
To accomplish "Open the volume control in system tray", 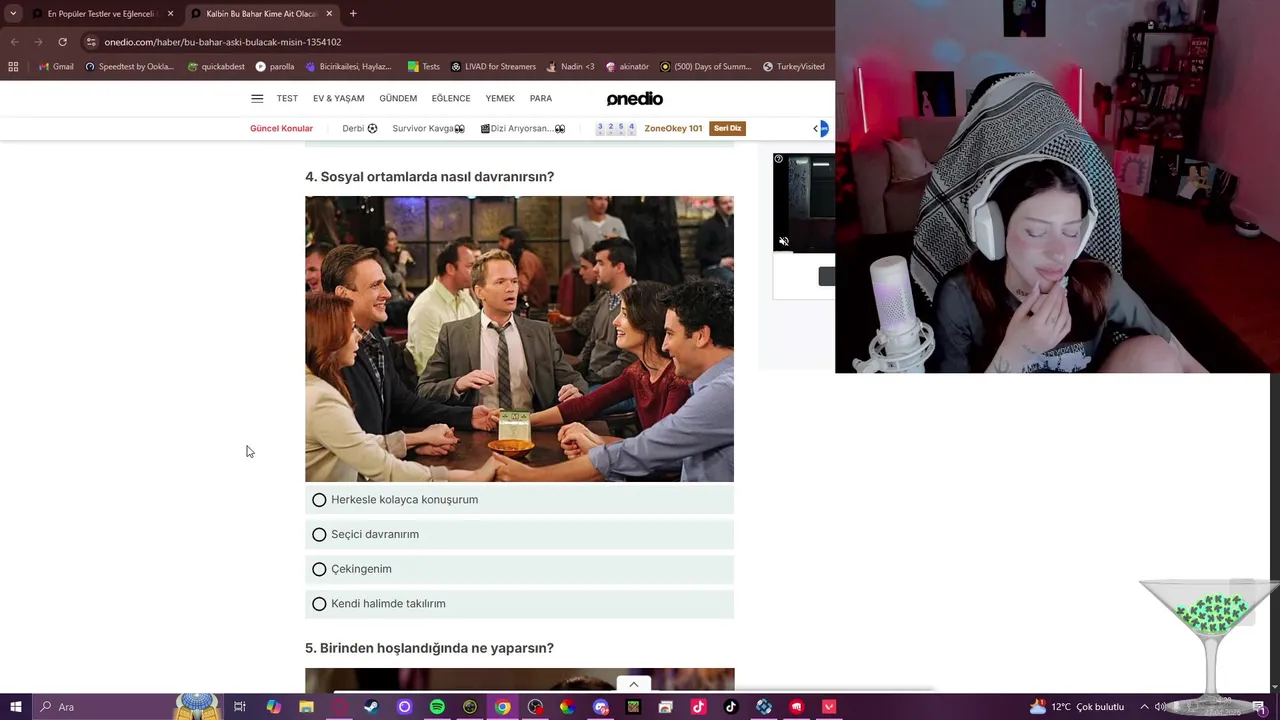I will pos(1160,707).
